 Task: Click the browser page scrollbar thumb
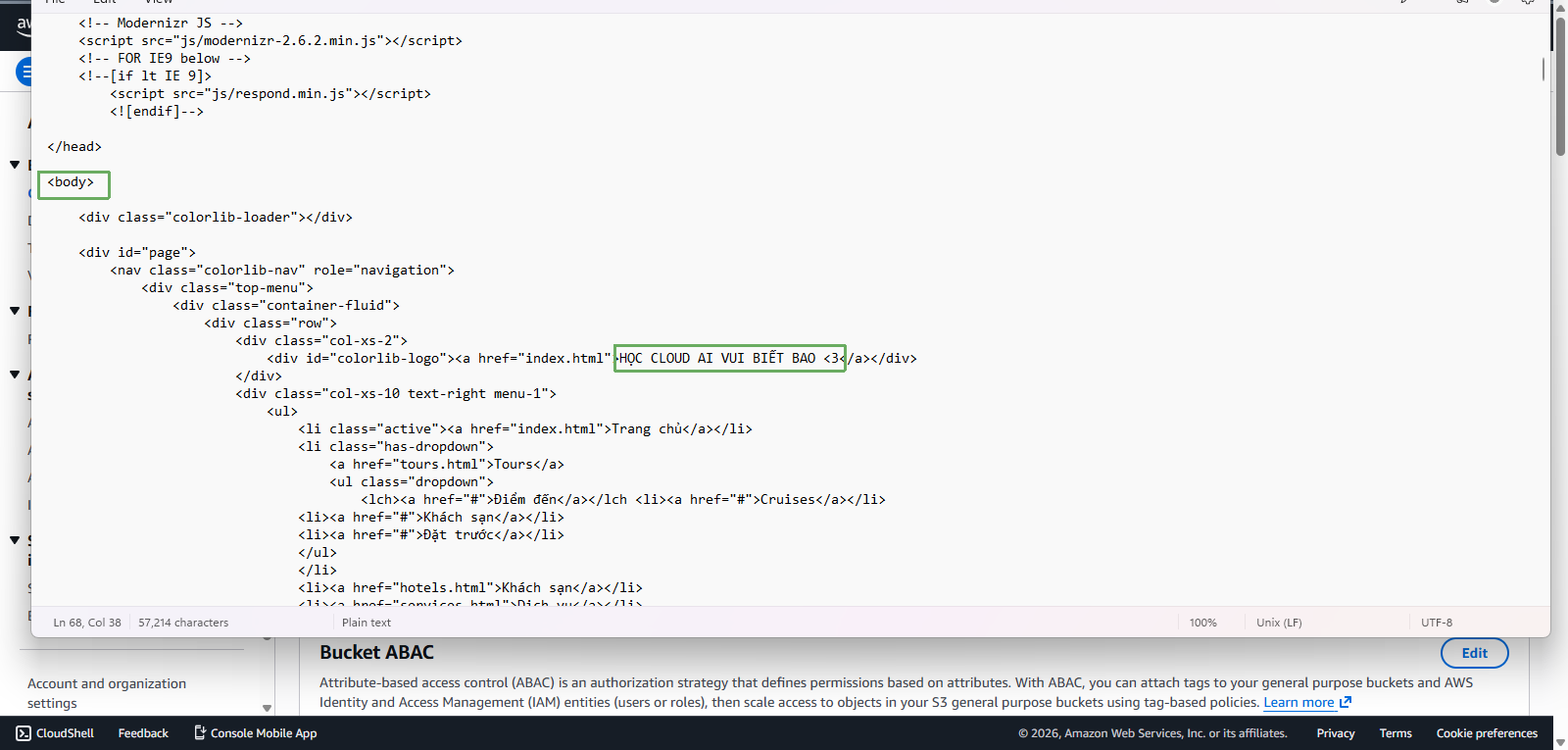tap(1560, 88)
